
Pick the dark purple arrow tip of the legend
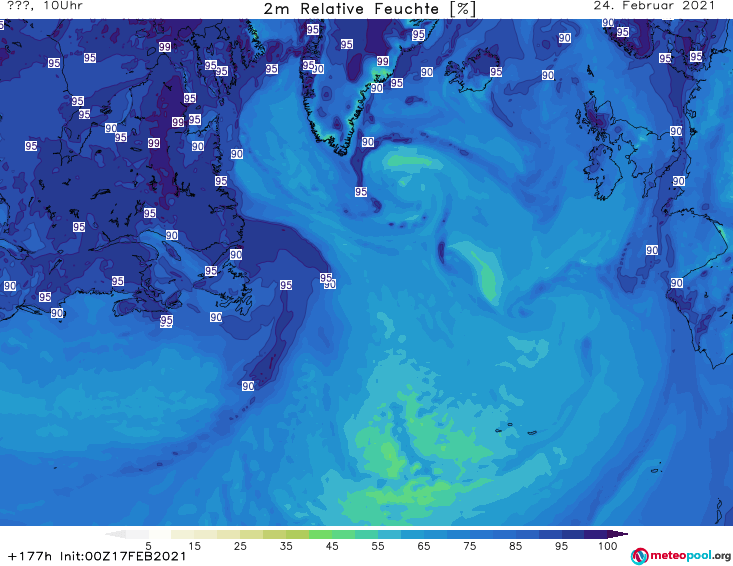[618, 534]
